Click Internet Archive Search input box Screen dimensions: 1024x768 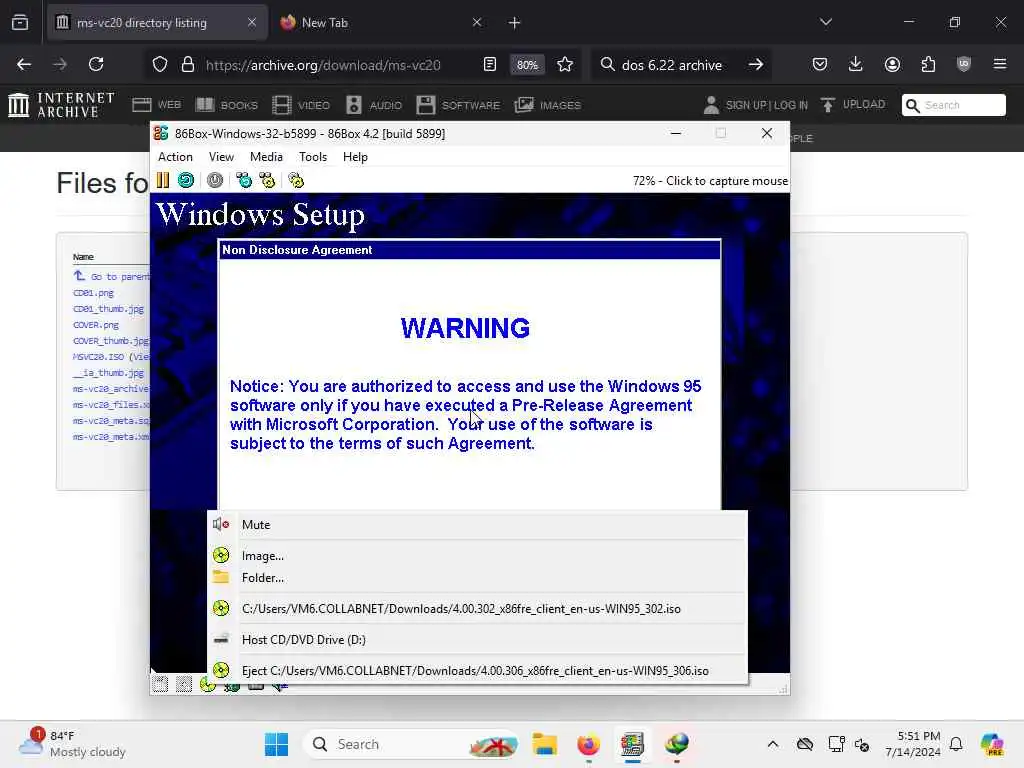click(x=954, y=105)
